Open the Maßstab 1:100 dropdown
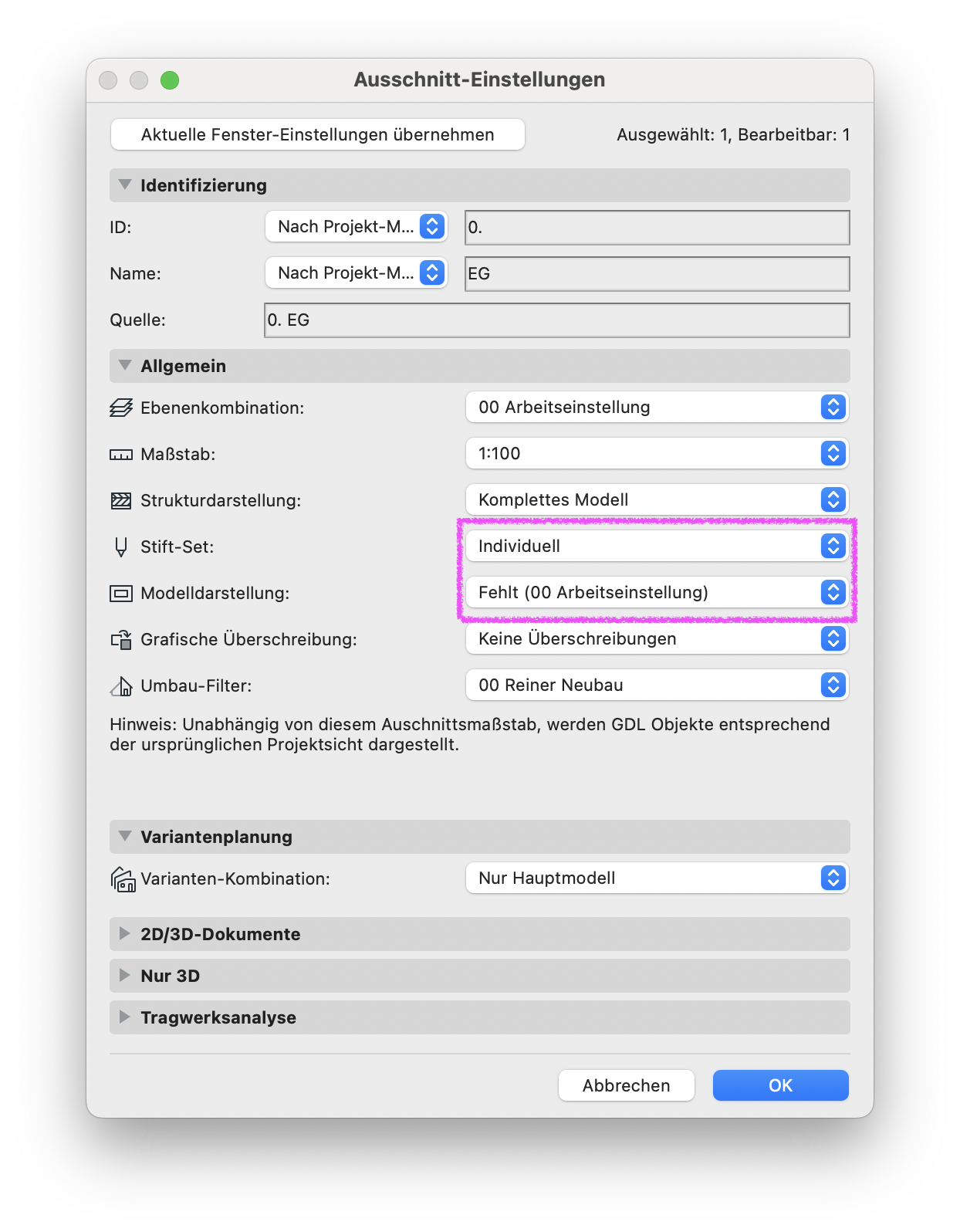This screenshot has height=1232, width=960. click(657, 453)
